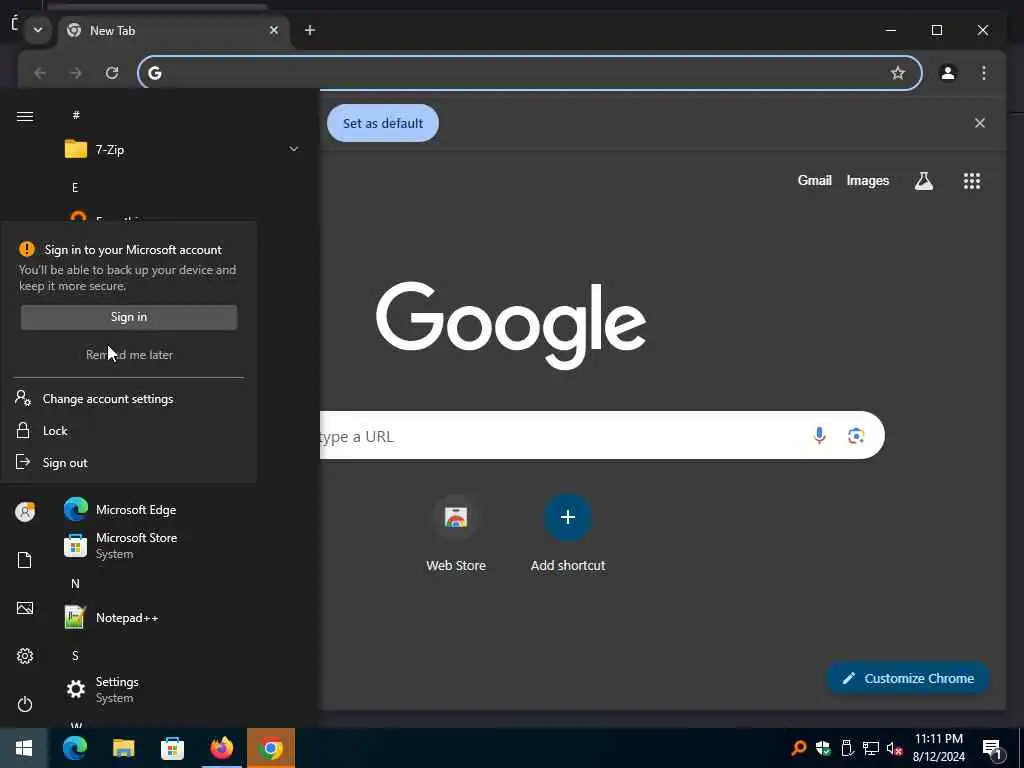Open a new tab with plus button
Viewport: 1024px width, 768px height.
310,30
